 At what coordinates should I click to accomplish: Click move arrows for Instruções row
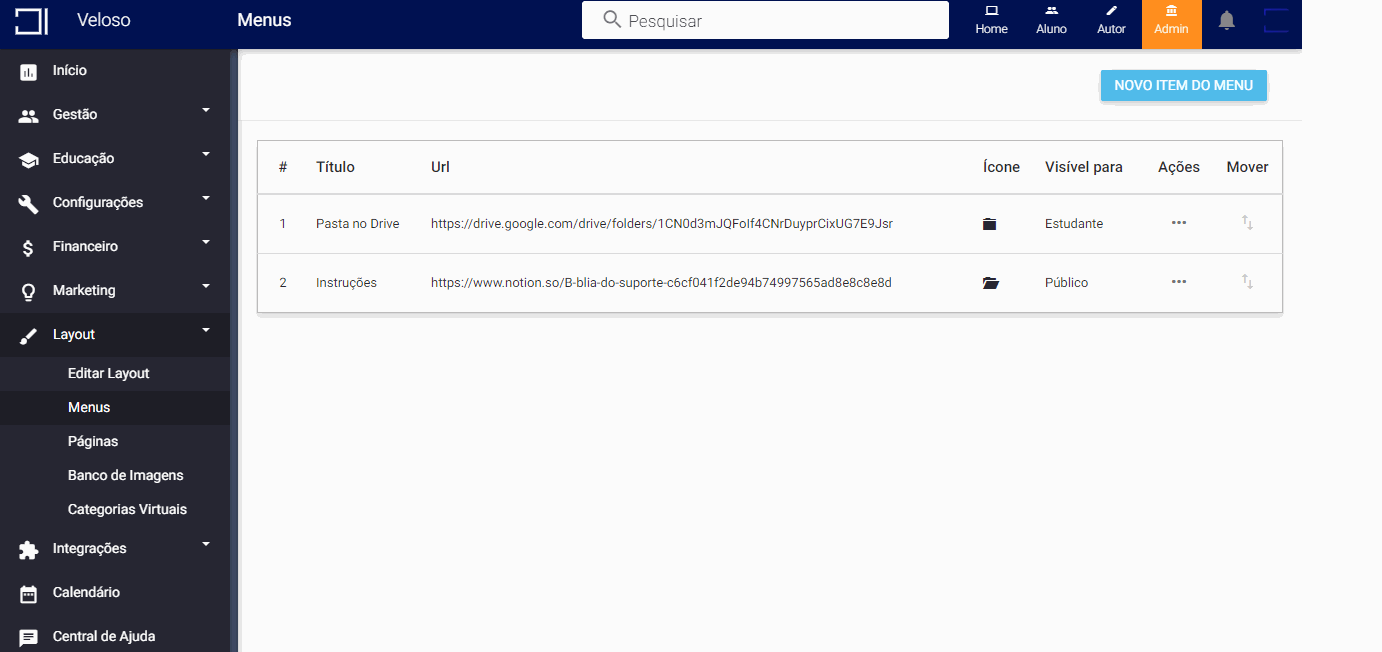coord(1247,282)
